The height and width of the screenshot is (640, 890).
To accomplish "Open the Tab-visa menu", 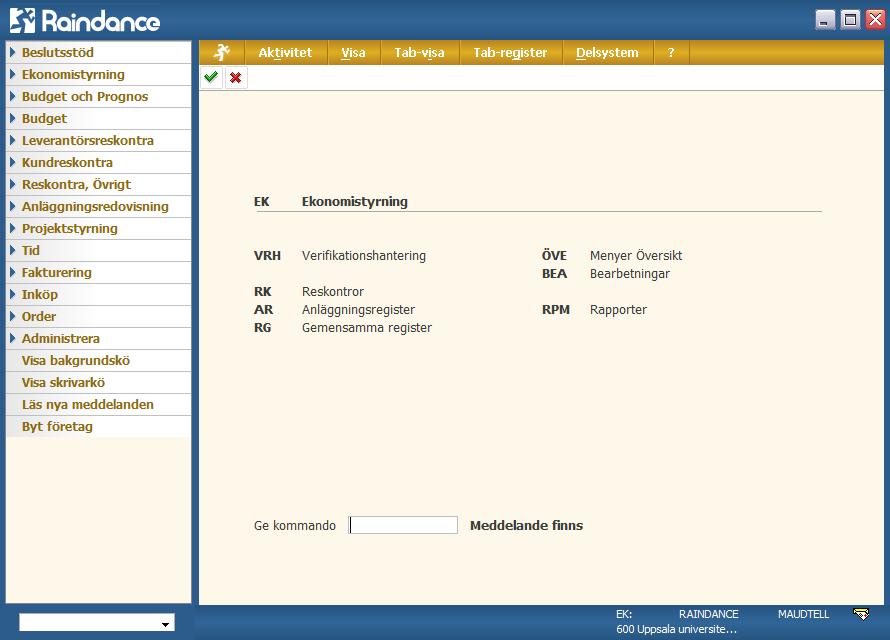I will [419, 53].
